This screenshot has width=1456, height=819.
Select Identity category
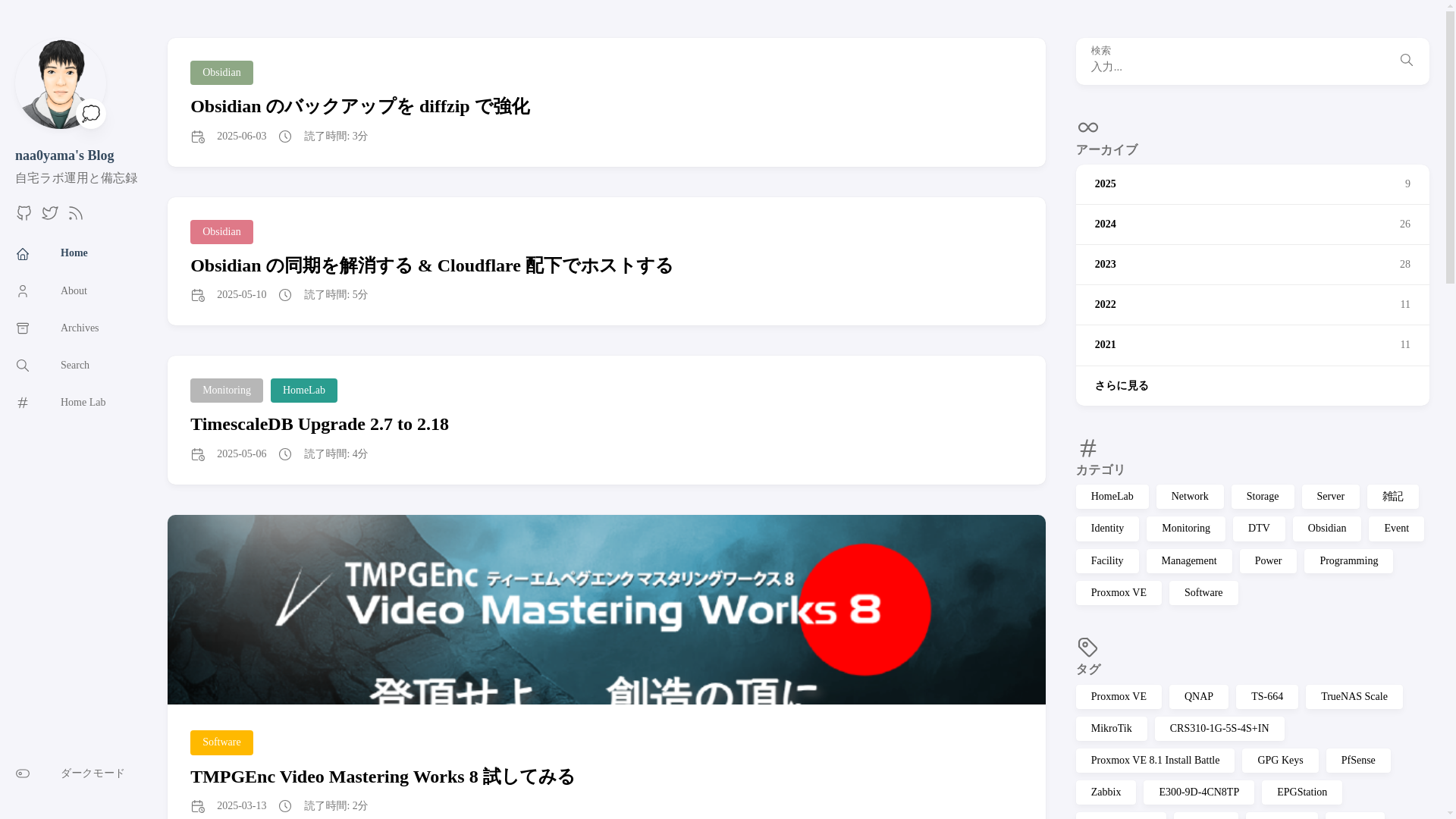point(1107,529)
